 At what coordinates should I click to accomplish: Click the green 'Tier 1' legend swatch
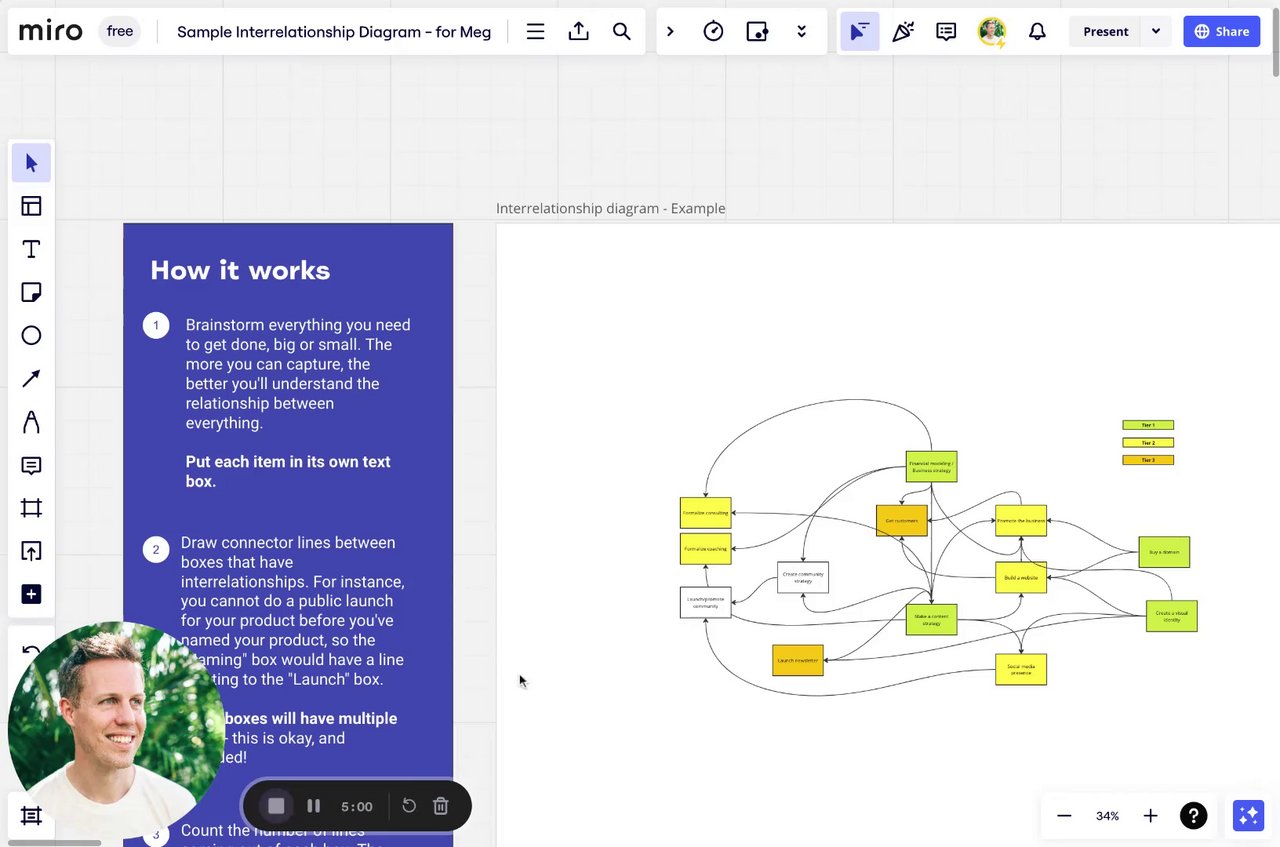pos(1148,425)
